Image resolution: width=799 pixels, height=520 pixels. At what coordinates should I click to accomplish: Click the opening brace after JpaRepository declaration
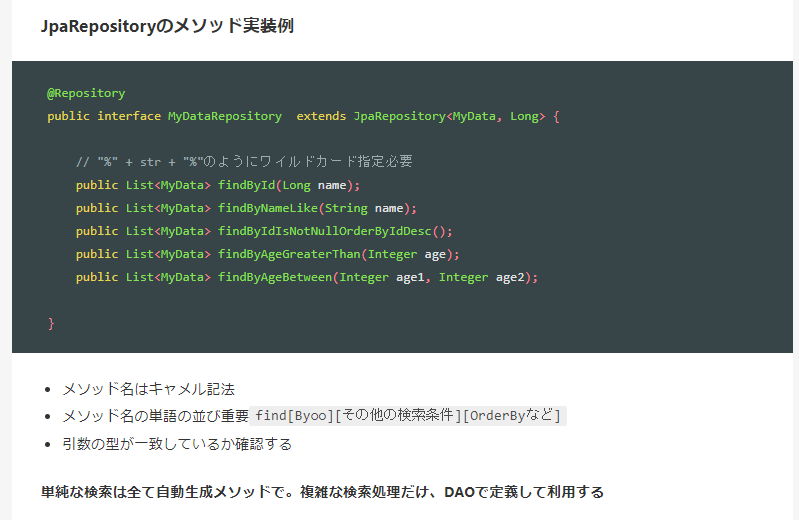click(x=556, y=116)
